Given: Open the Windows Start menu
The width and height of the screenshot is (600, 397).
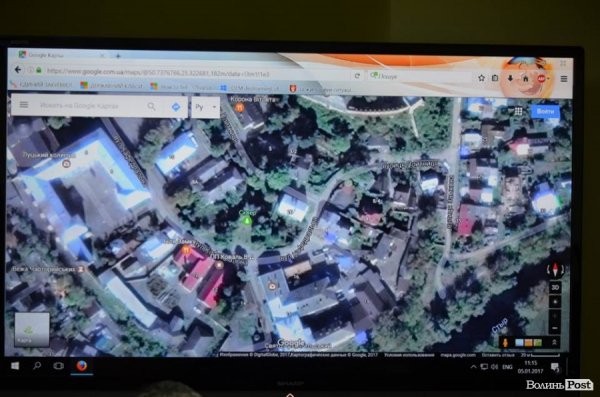Looking at the screenshot, I should [x=15, y=366].
